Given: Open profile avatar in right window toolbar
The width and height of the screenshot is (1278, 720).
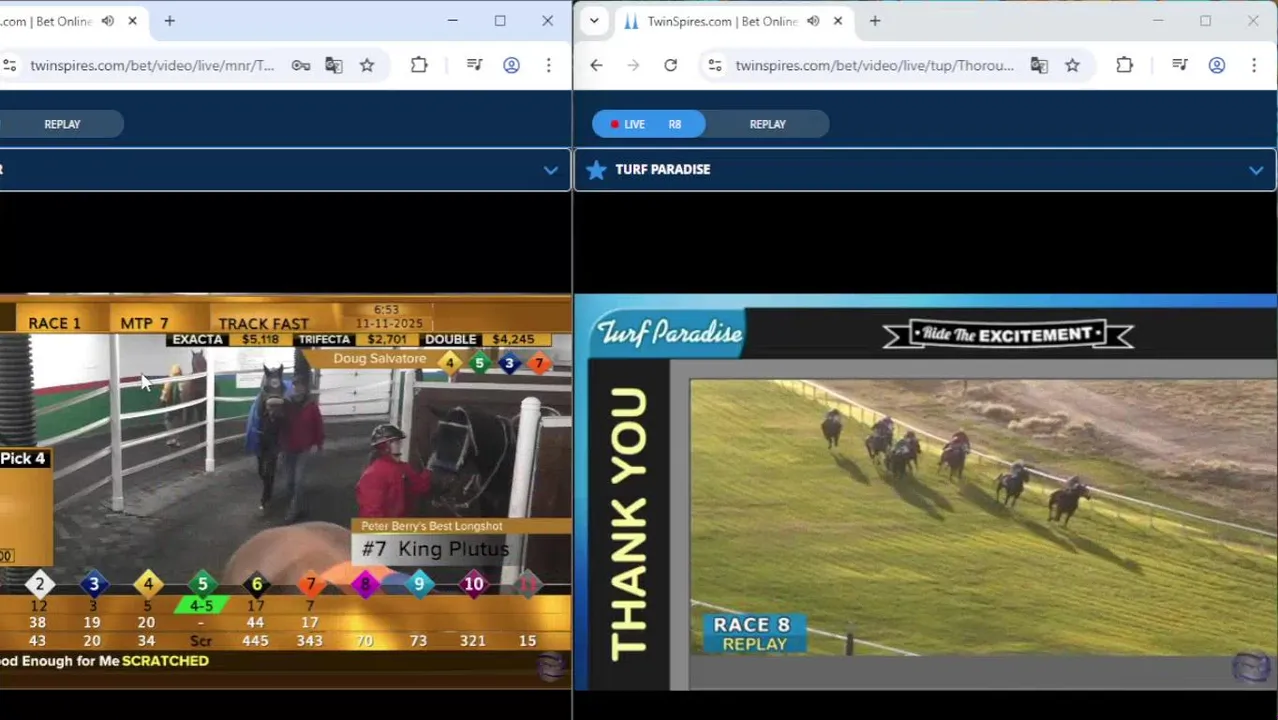Looking at the screenshot, I should pos(1216,65).
